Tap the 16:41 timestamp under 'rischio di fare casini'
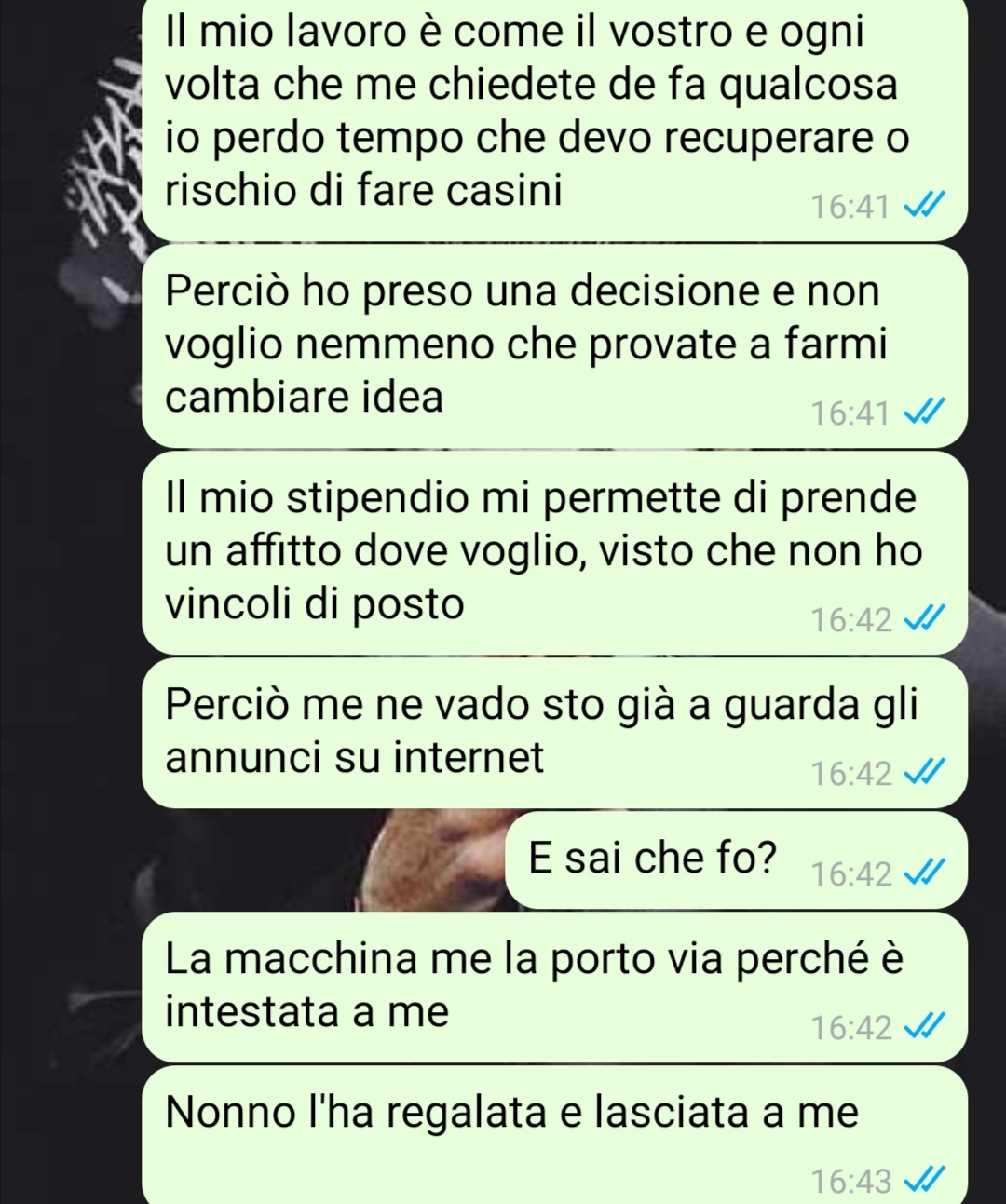Image resolution: width=1006 pixels, height=1204 pixels. tap(850, 207)
